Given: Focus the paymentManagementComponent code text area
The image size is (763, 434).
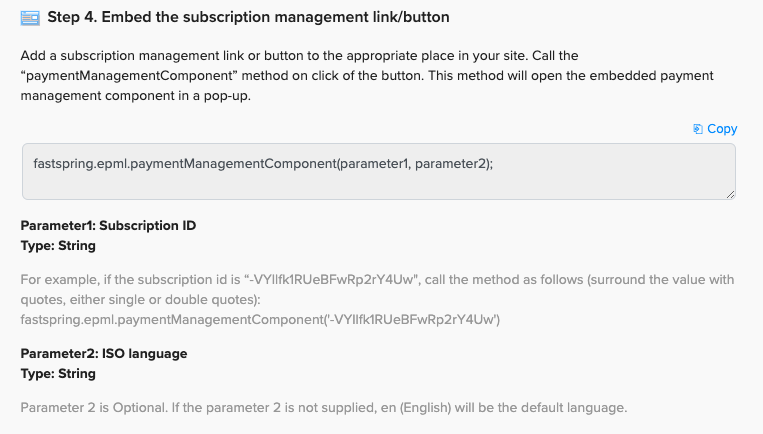Looking at the screenshot, I should (x=379, y=171).
